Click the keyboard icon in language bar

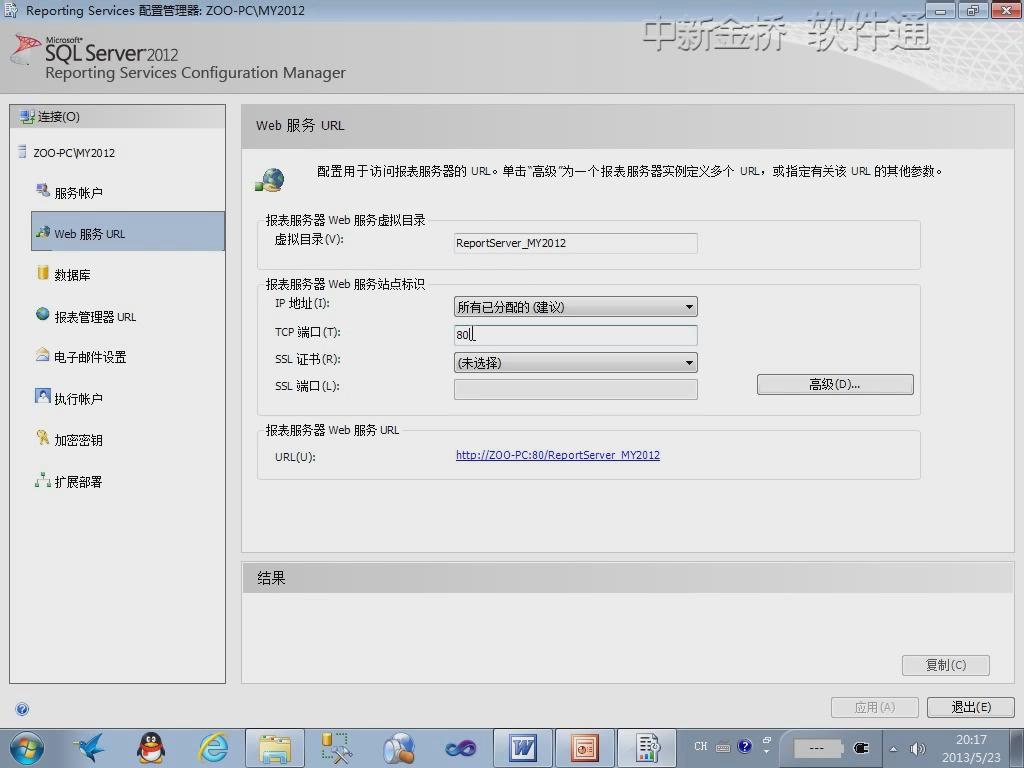pos(723,748)
